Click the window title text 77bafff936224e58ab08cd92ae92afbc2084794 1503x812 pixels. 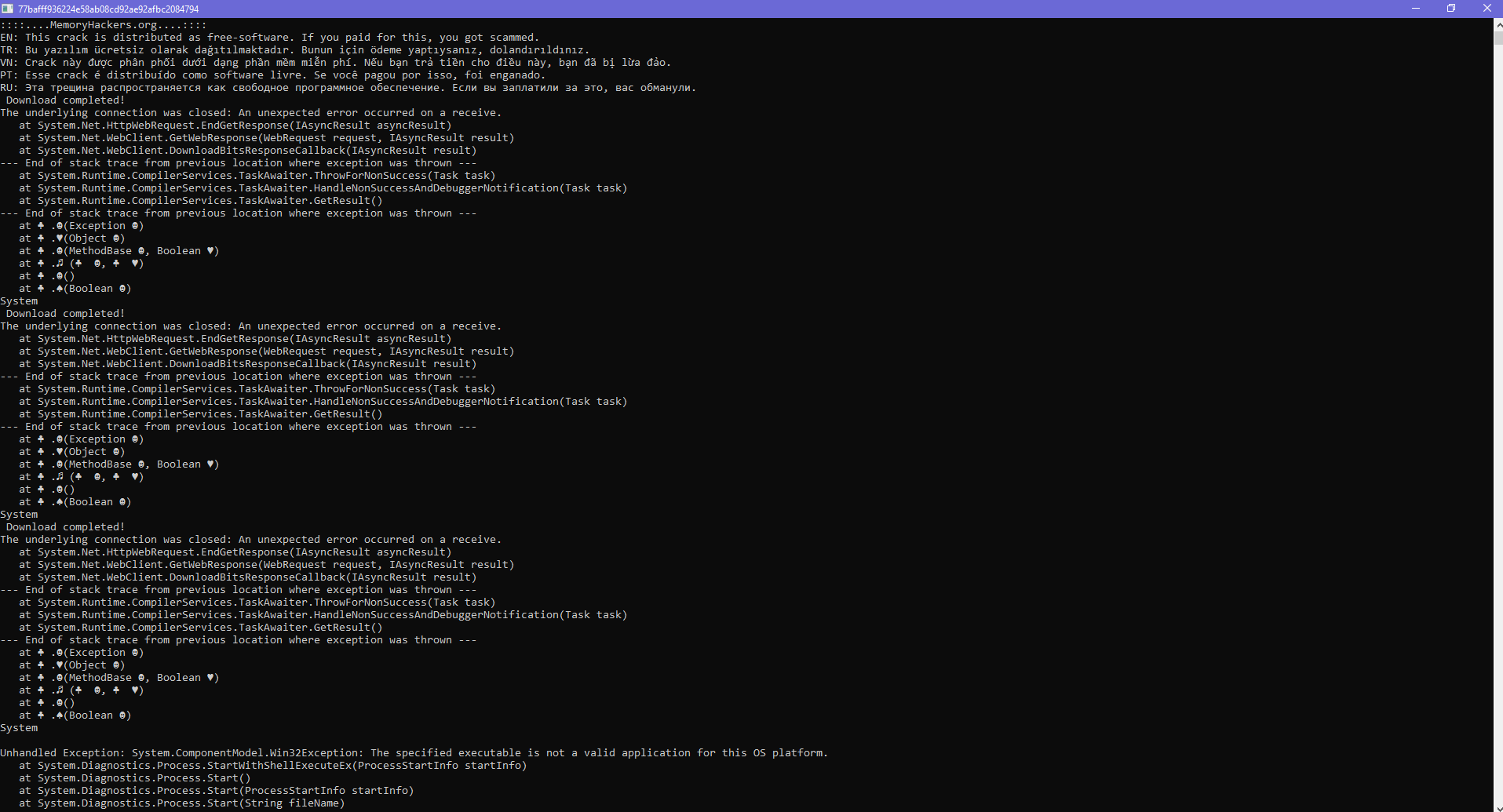pyautogui.click(x=108, y=9)
